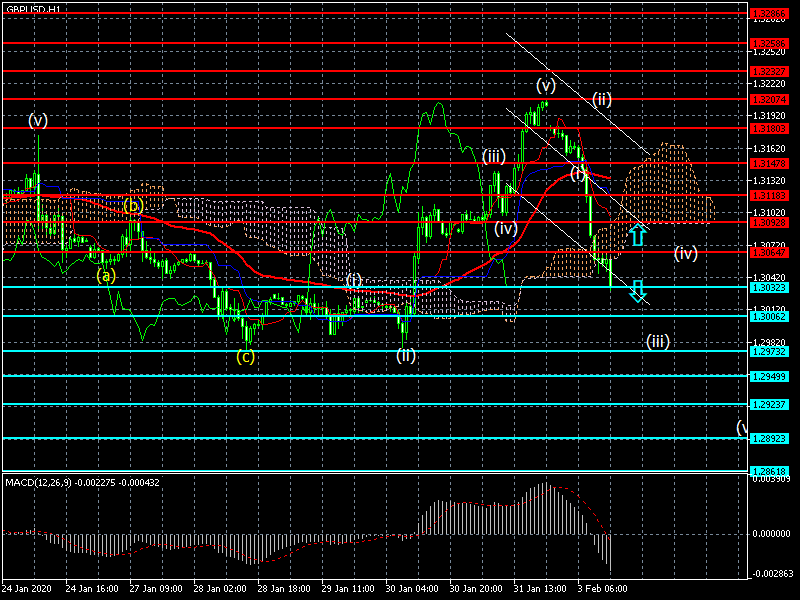Click the 31 Jan 13:00 time axis label

(x=540, y=588)
